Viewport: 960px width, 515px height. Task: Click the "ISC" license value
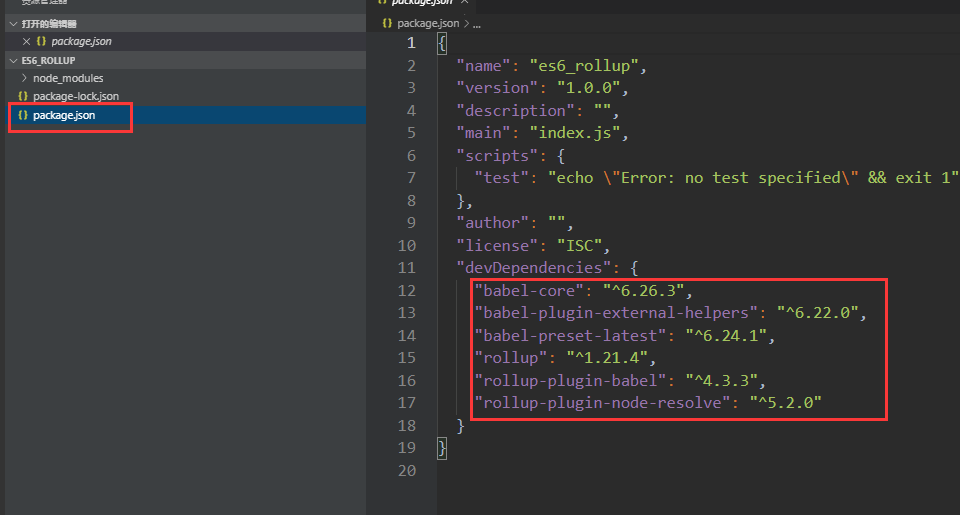coord(579,246)
